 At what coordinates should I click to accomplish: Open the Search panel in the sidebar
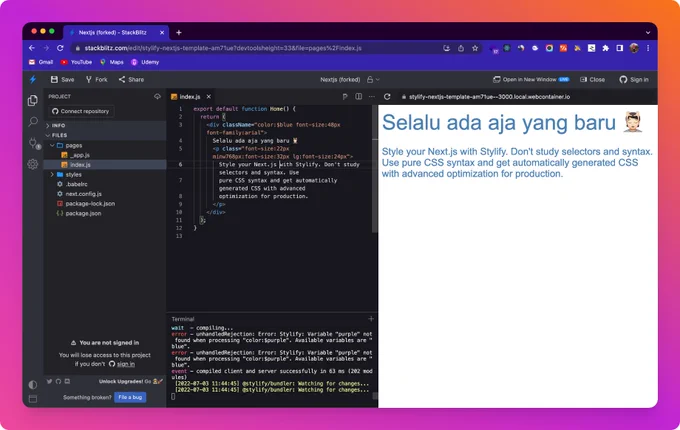(33, 121)
